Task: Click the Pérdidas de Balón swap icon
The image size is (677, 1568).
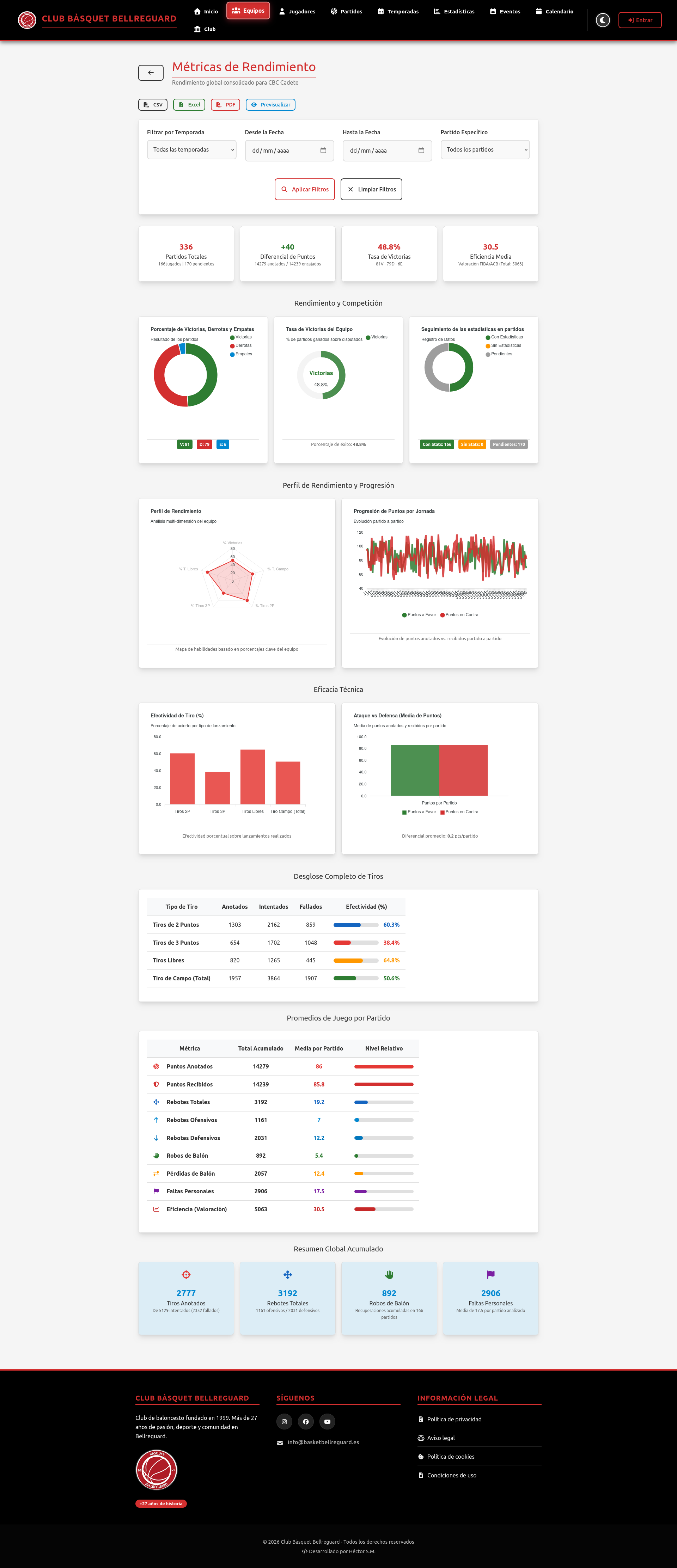Action: [156, 1174]
